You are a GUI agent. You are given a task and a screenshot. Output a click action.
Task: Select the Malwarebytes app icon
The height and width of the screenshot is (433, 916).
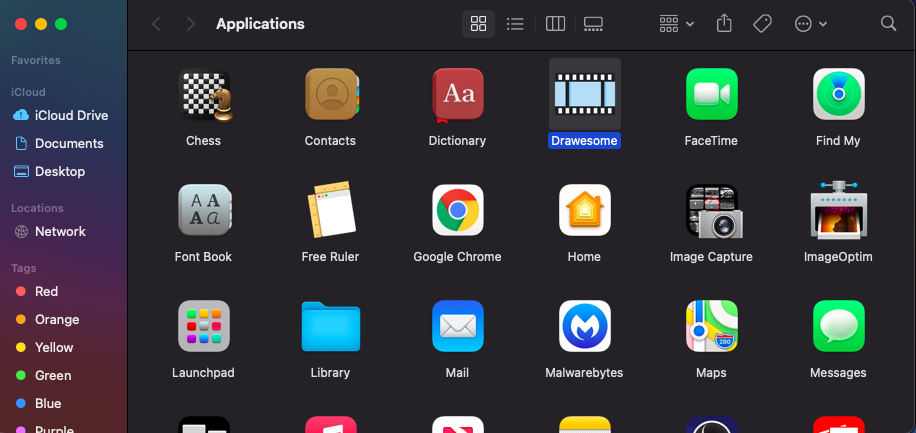pyautogui.click(x=585, y=325)
